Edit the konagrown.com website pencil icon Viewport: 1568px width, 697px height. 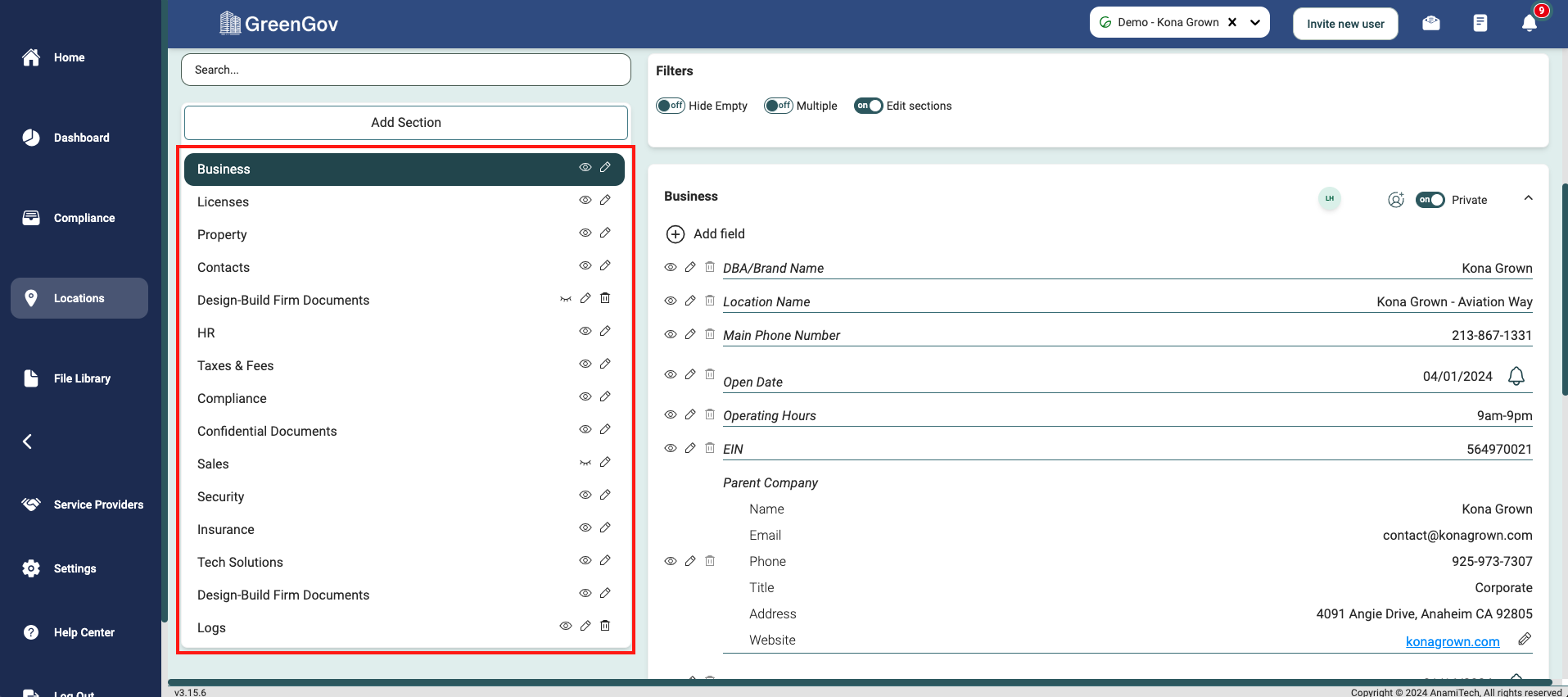(1524, 639)
